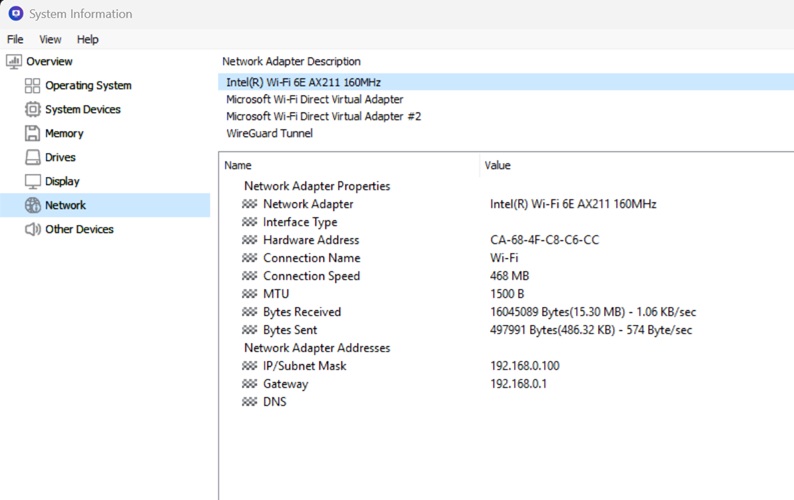Open the File menu
794x500 pixels.
[x=15, y=39]
